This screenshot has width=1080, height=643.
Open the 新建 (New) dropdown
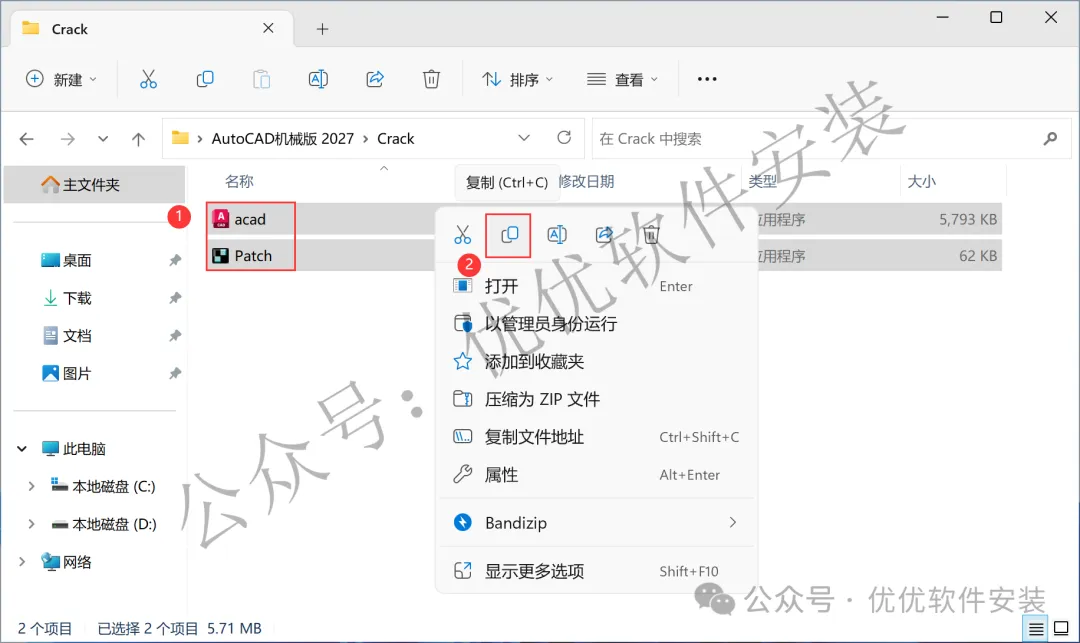(61, 79)
